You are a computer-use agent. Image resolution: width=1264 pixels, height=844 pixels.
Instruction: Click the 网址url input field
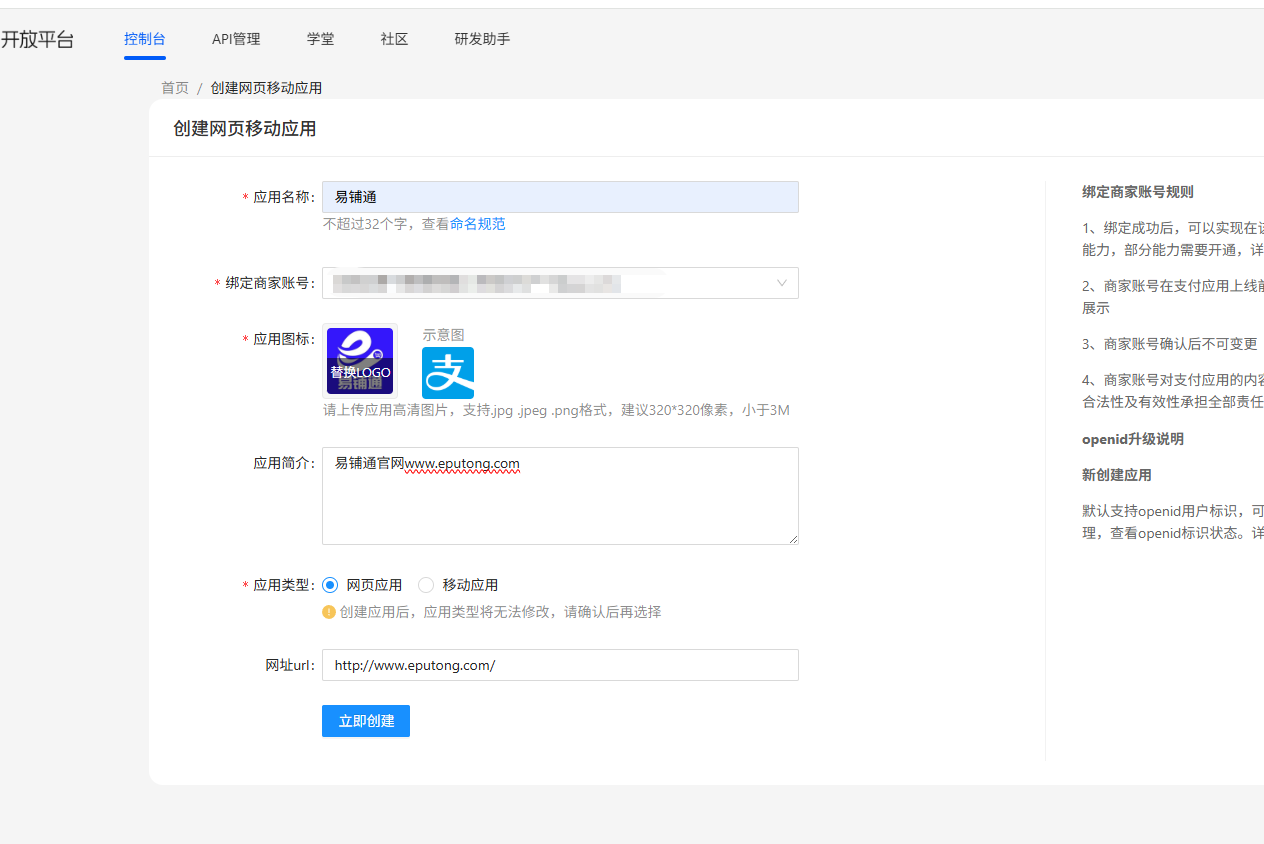point(560,665)
